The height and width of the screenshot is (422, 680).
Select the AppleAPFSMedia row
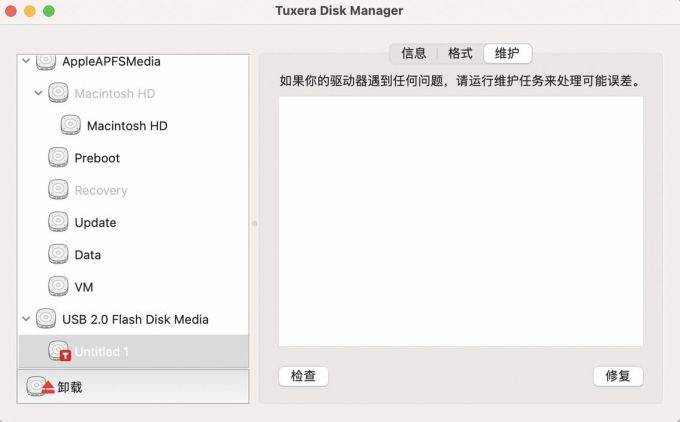click(133, 62)
